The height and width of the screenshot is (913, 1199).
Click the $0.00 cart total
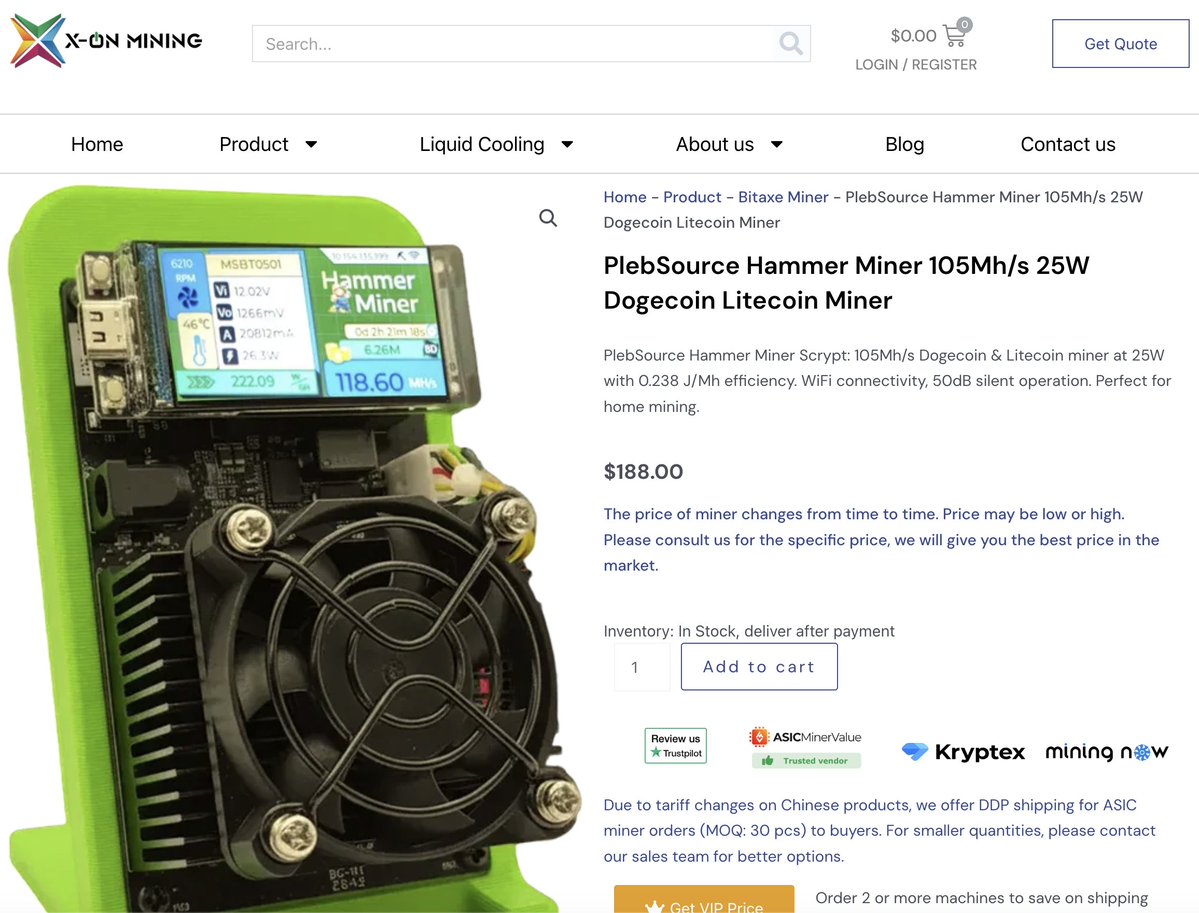913,35
